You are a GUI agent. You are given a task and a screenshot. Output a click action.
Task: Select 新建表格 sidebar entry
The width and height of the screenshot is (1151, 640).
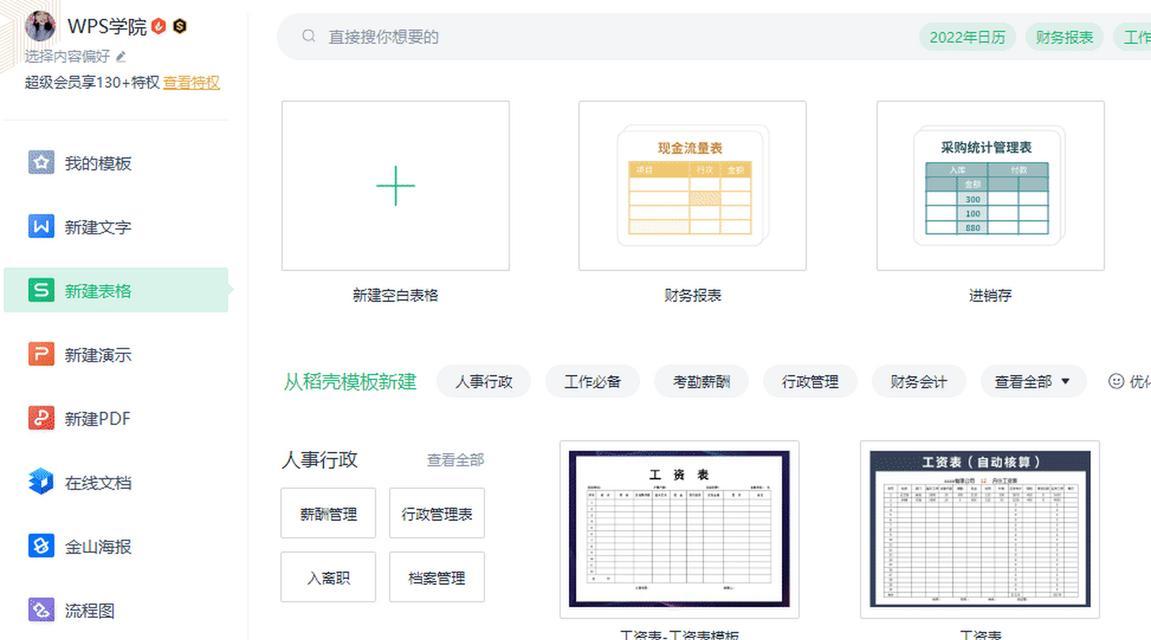pos(116,290)
